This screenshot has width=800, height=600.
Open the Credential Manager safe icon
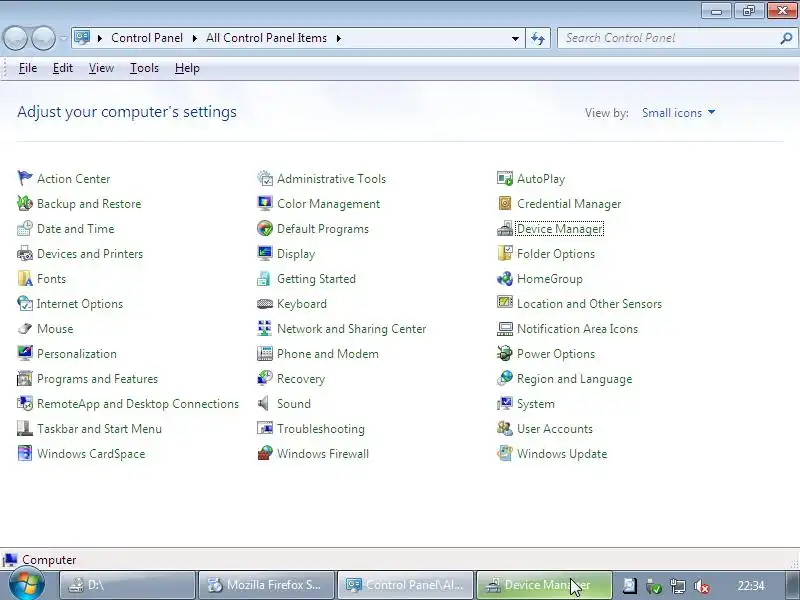click(505, 204)
